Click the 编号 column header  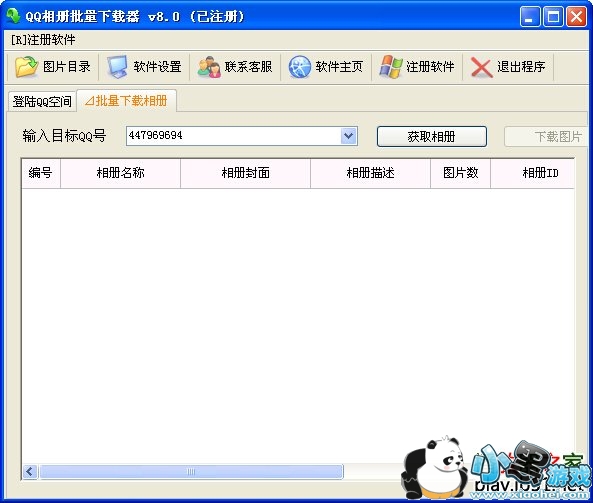click(x=41, y=173)
